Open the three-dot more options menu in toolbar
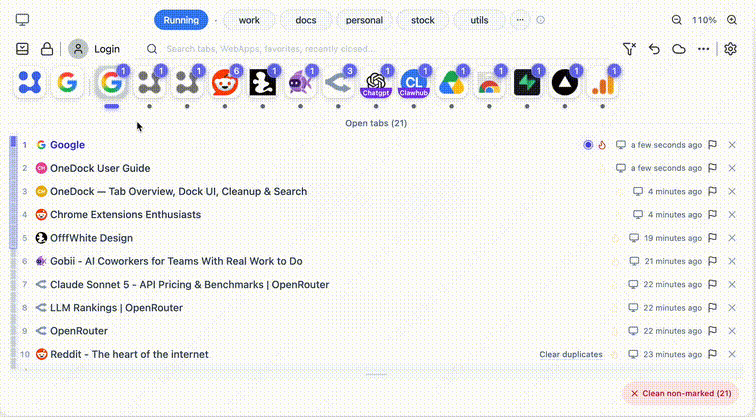Image resolution: width=756 pixels, height=417 pixels. click(703, 49)
